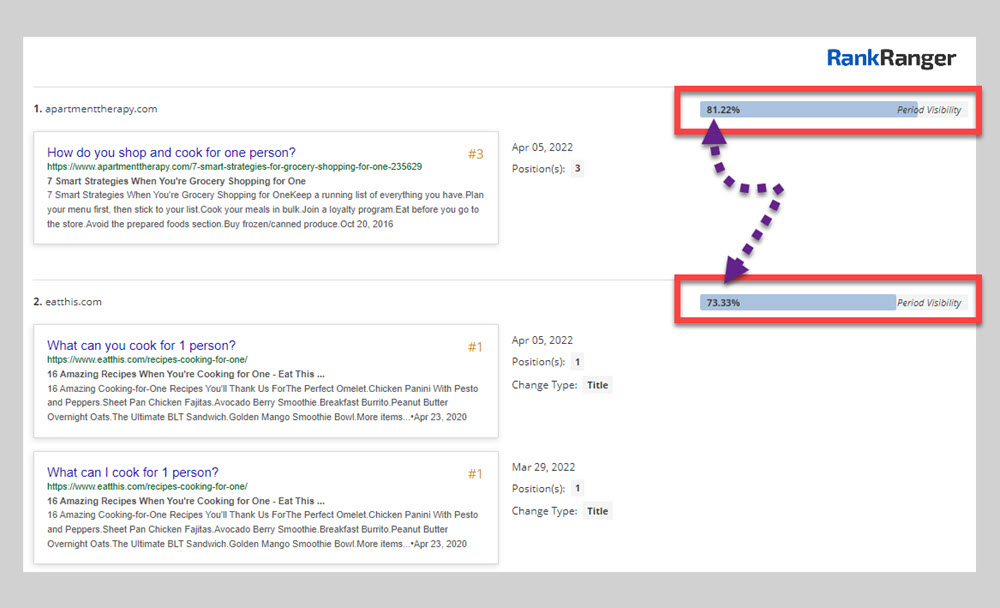
Task: Click '7 Smart Strategies' snippet title
Action: tap(176, 181)
